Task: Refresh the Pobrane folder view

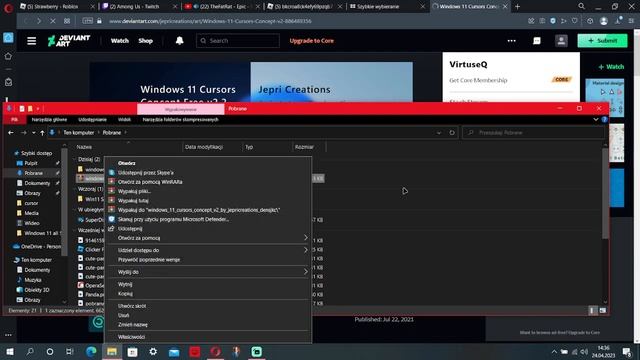Action: (452, 133)
